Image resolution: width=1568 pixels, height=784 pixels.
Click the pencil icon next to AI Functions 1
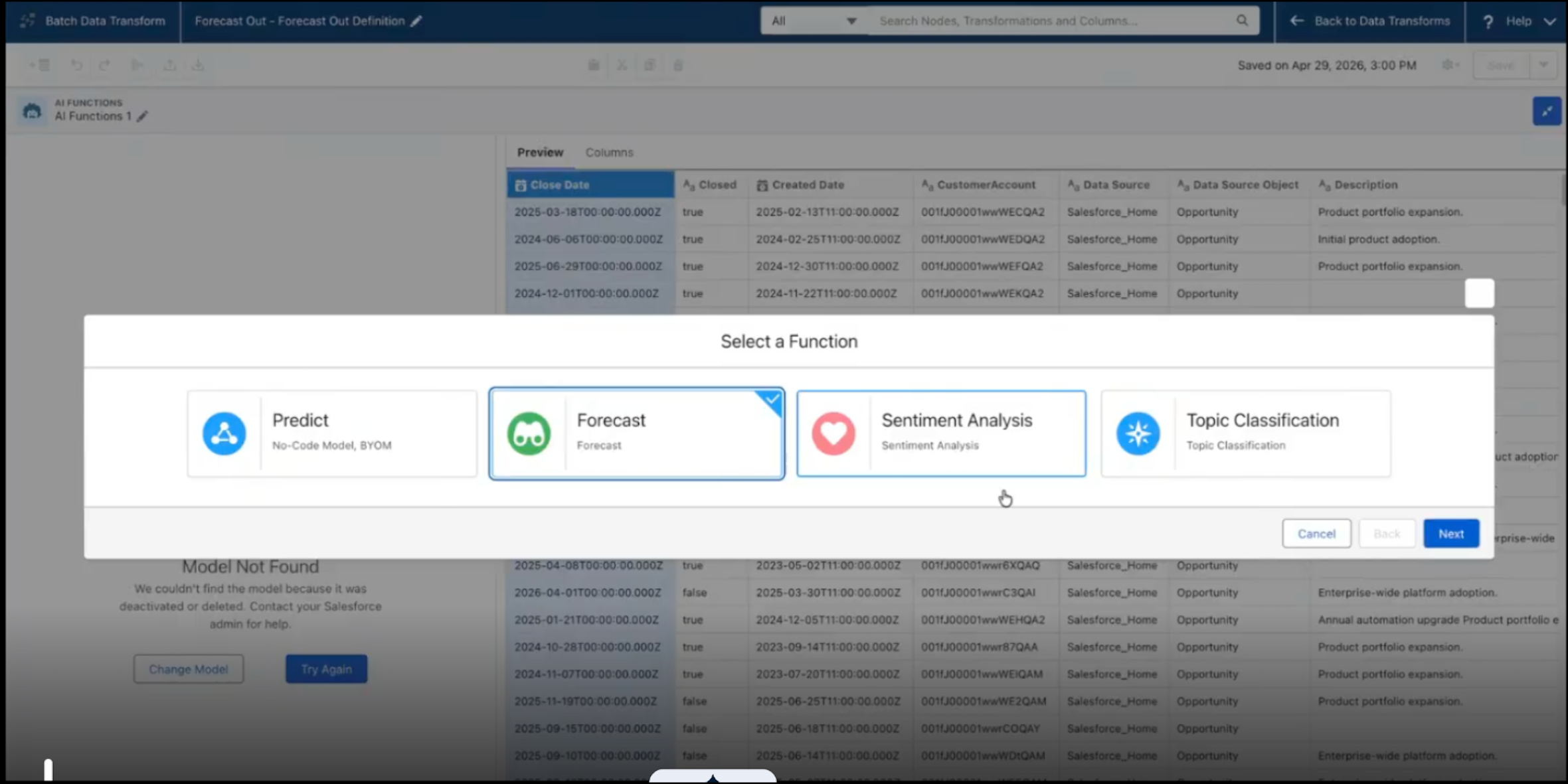pyautogui.click(x=142, y=116)
